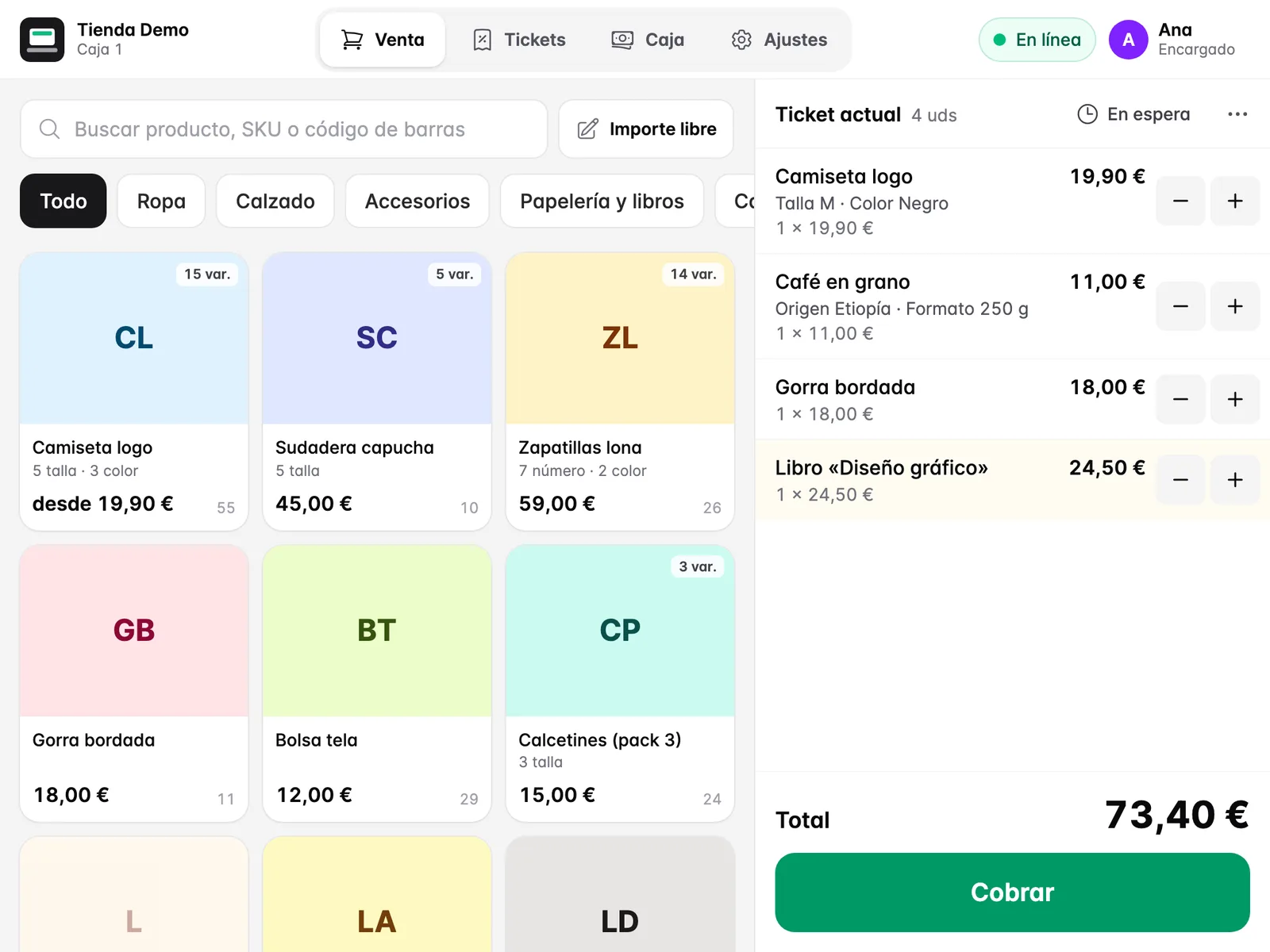The image size is (1270, 952).
Task: Decrease Café en grano quantity
Action: 1180,306
